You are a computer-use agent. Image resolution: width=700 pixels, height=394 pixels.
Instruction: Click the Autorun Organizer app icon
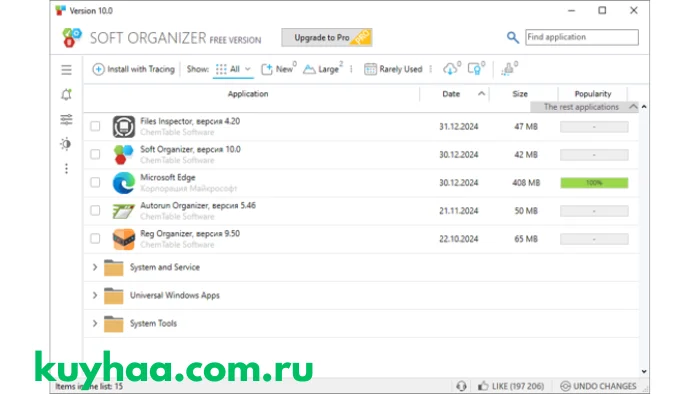124,211
